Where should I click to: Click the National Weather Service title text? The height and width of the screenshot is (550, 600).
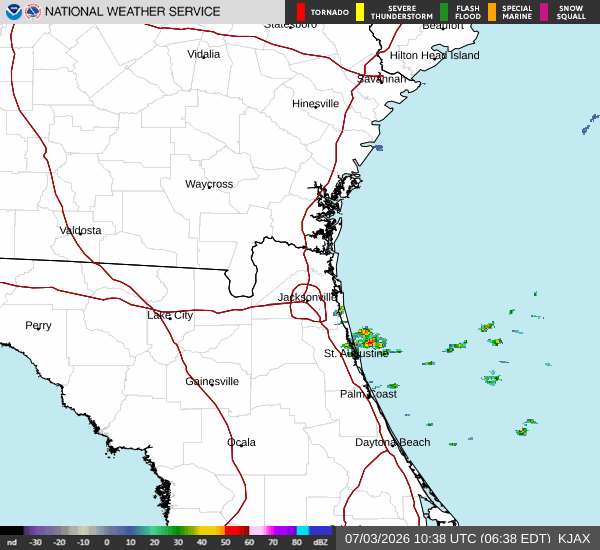click(132, 12)
